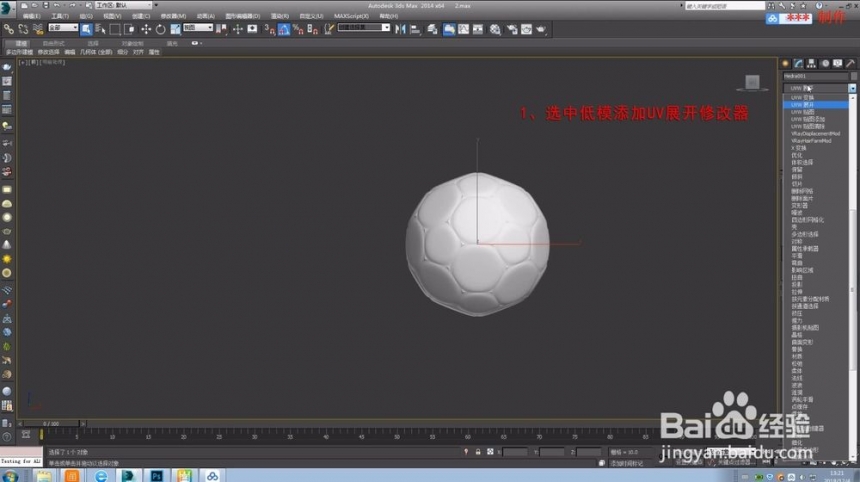Open the Hierarchy command panel tab

coord(812,64)
